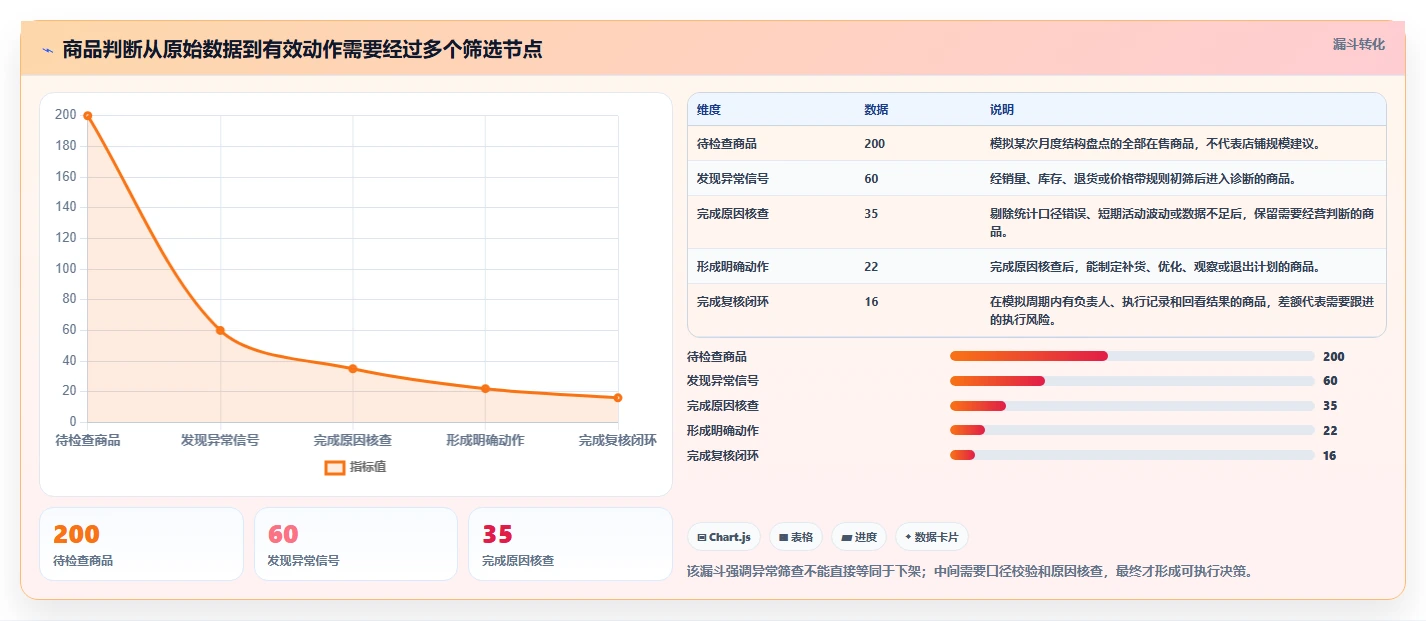Image resolution: width=1426 pixels, height=621 pixels.
Task: Click the 完成复核闭环 progress bar
Action: coord(1132,455)
